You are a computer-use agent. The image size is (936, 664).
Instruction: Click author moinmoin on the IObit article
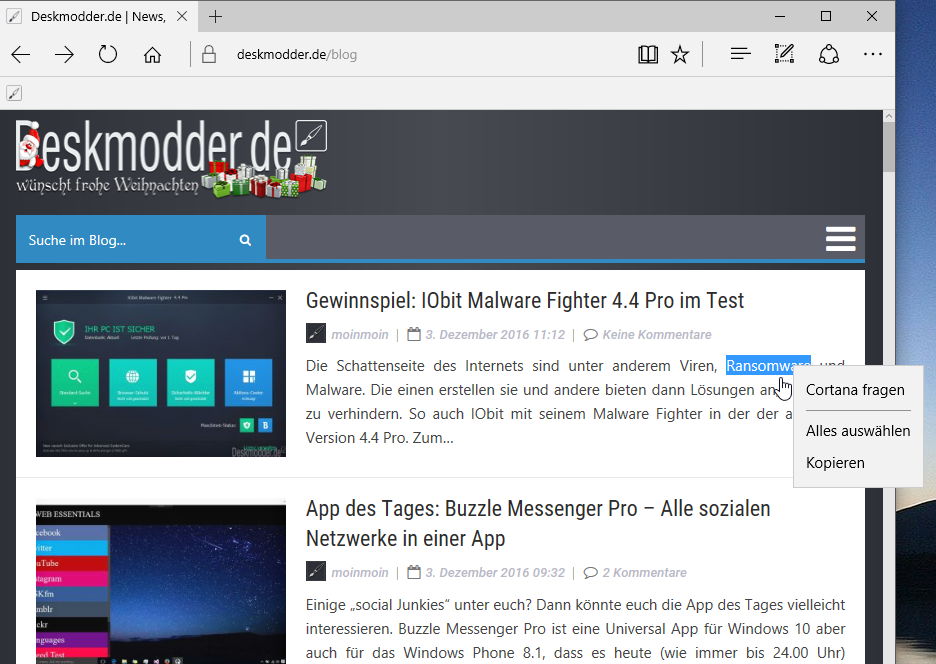pos(360,334)
